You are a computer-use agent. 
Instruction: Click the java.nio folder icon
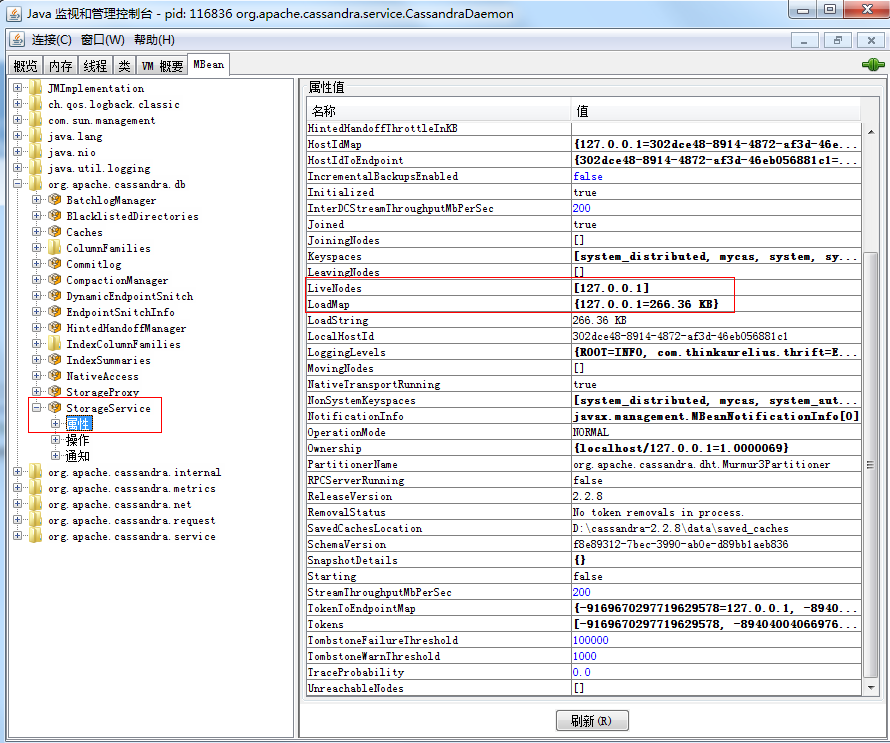(x=36, y=152)
